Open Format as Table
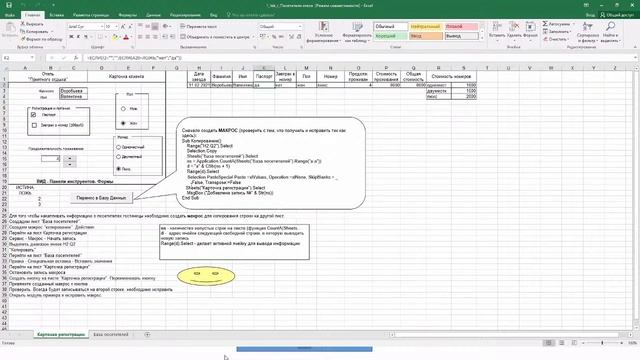This screenshot has width=640, height=360. [357, 32]
